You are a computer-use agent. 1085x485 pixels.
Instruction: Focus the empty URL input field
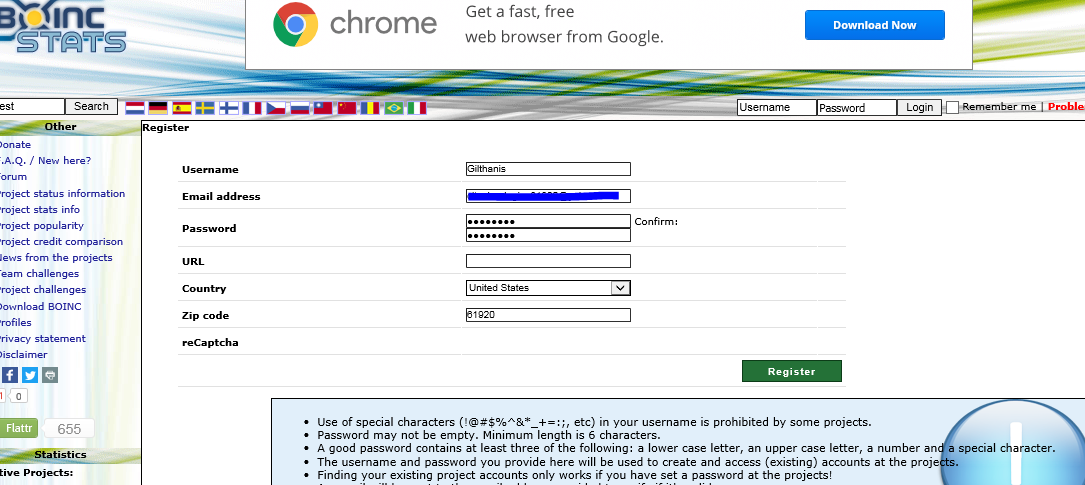click(x=548, y=261)
